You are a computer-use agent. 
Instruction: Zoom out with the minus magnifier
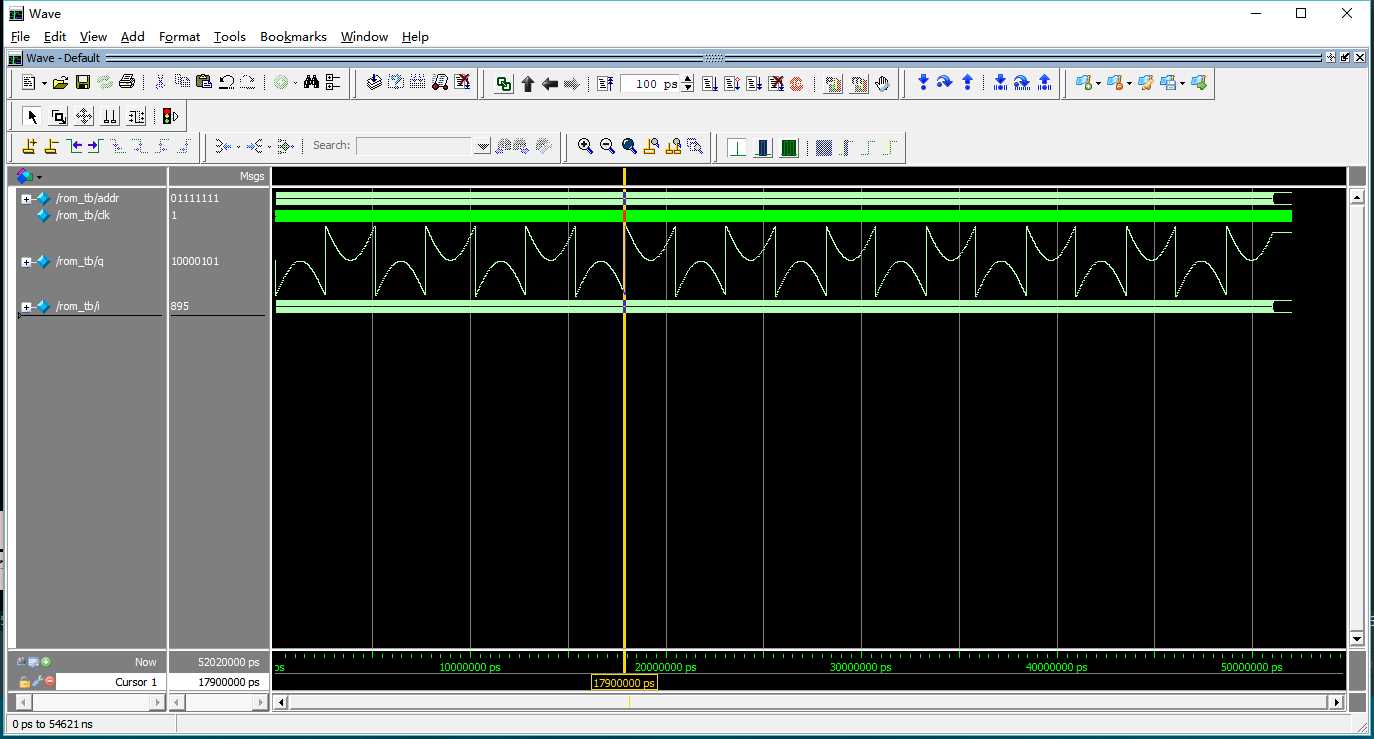[607, 146]
